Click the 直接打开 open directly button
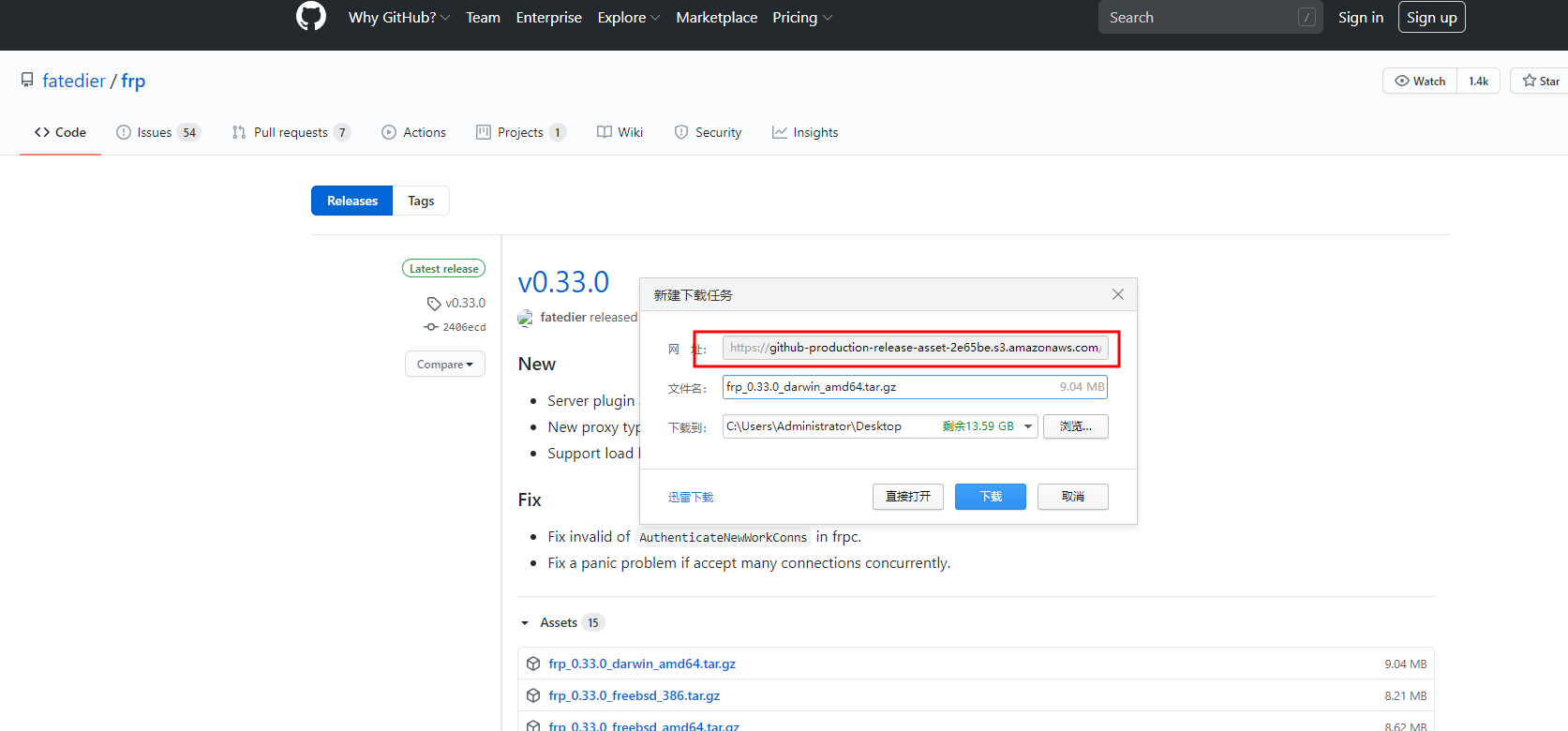1568x731 pixels. click(907, 497)
